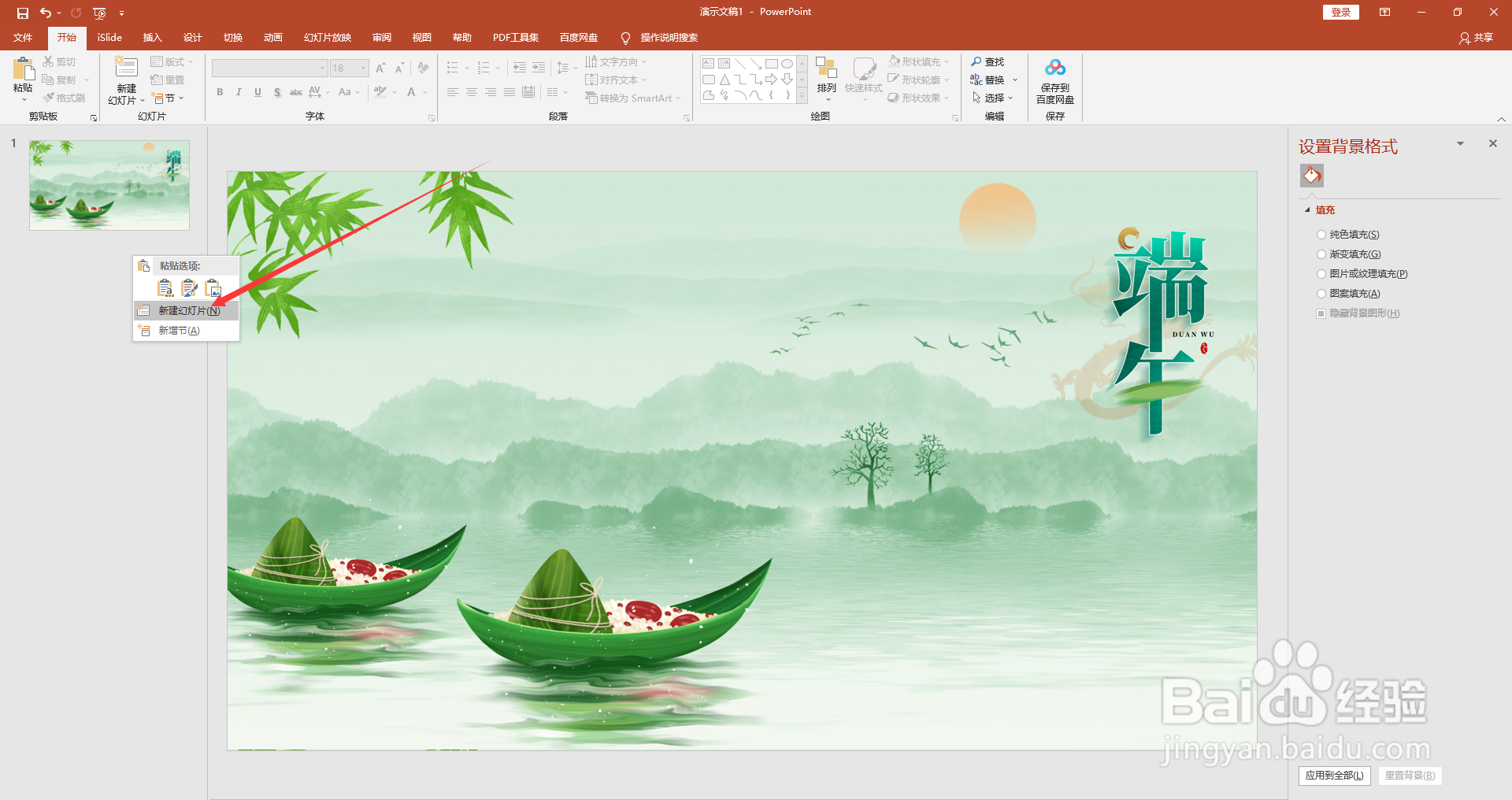
Task: Collapse the 填充 section expander
Action: [1308, 210]
